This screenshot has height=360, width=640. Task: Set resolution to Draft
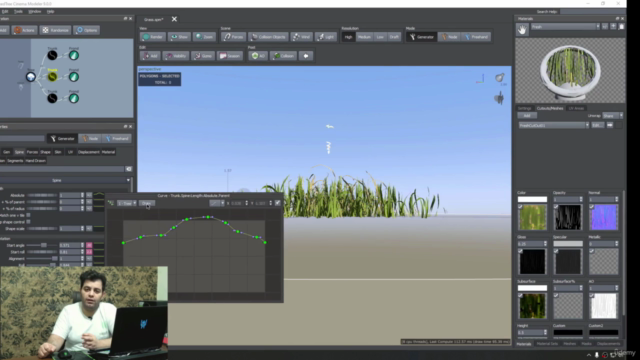point(394,37)
